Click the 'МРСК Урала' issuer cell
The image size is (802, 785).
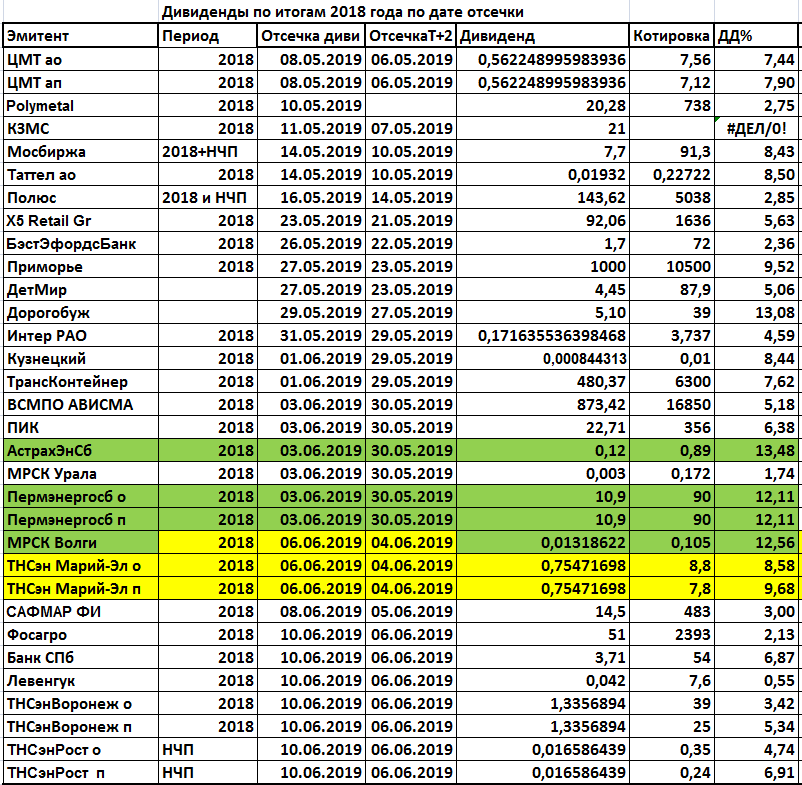pyautogui.click(x=81, y=474)
